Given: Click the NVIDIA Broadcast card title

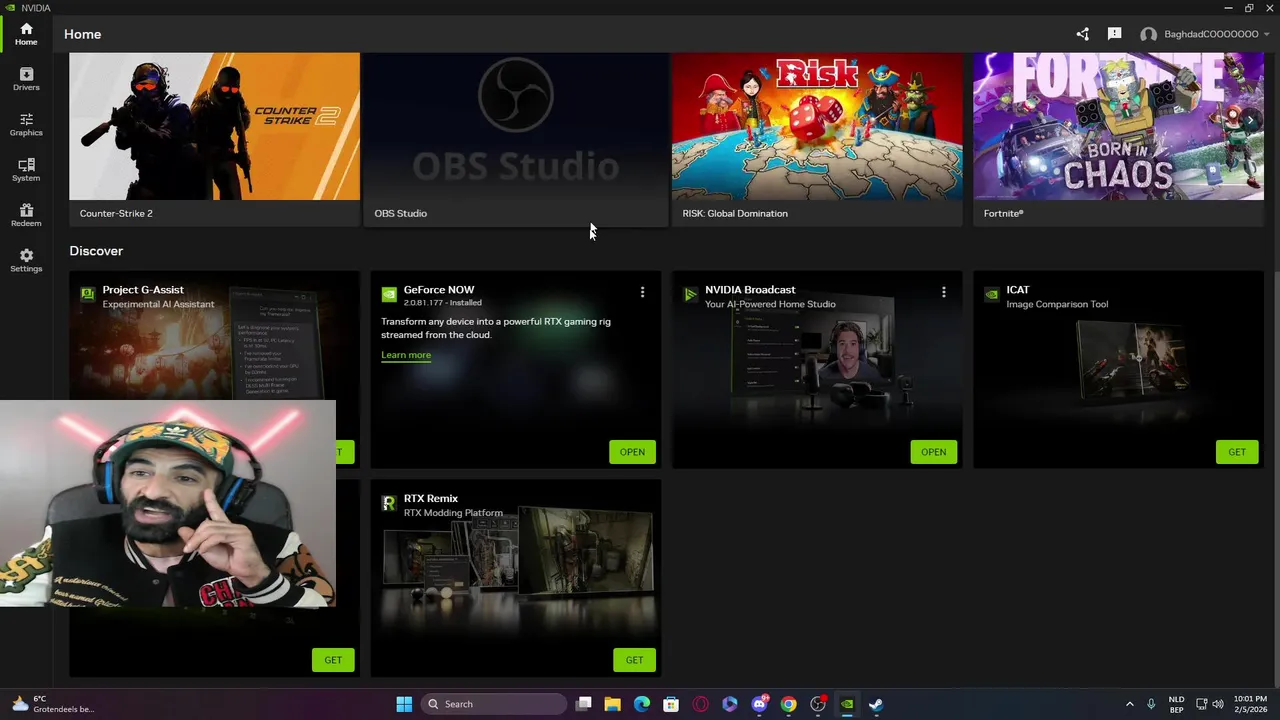Looking at the screenshot, I should tap(750, 290).
